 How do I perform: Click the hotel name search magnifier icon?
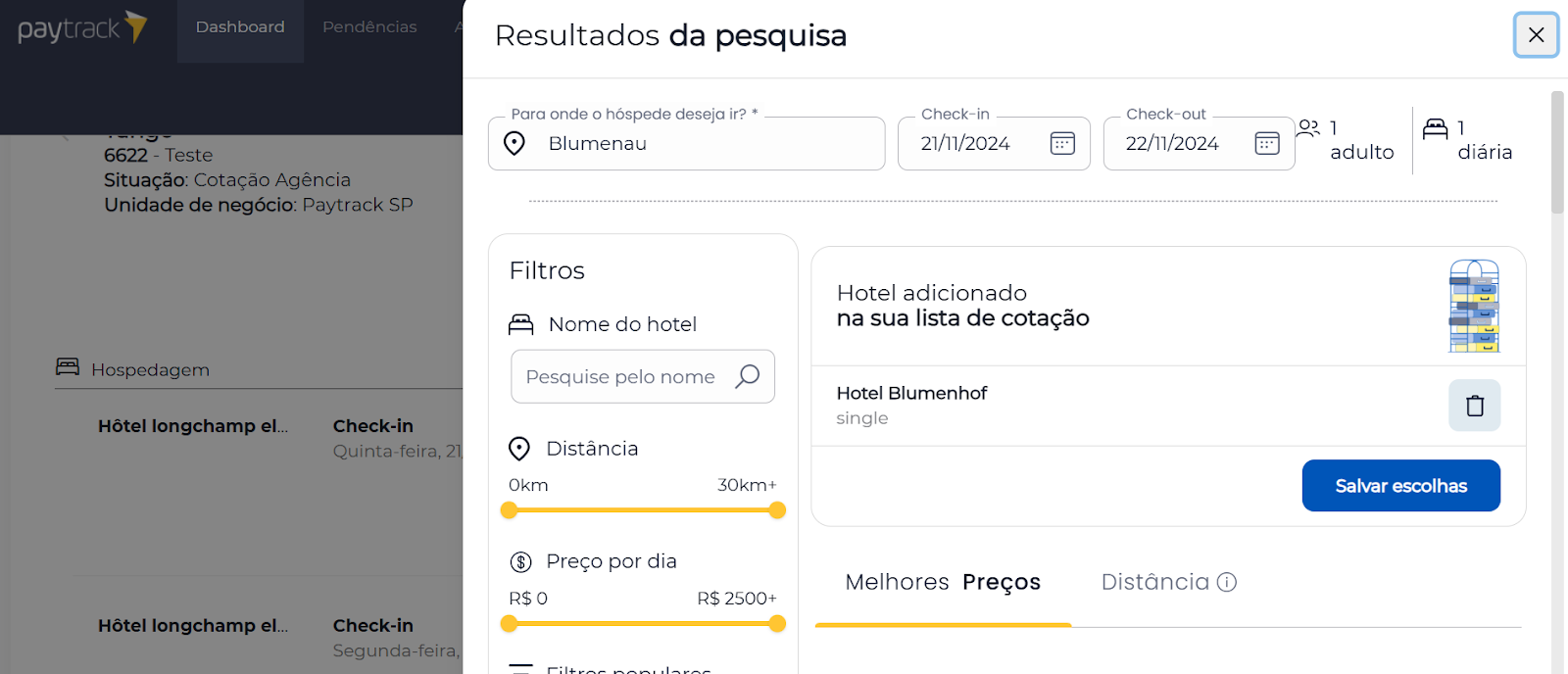(748, 376)
